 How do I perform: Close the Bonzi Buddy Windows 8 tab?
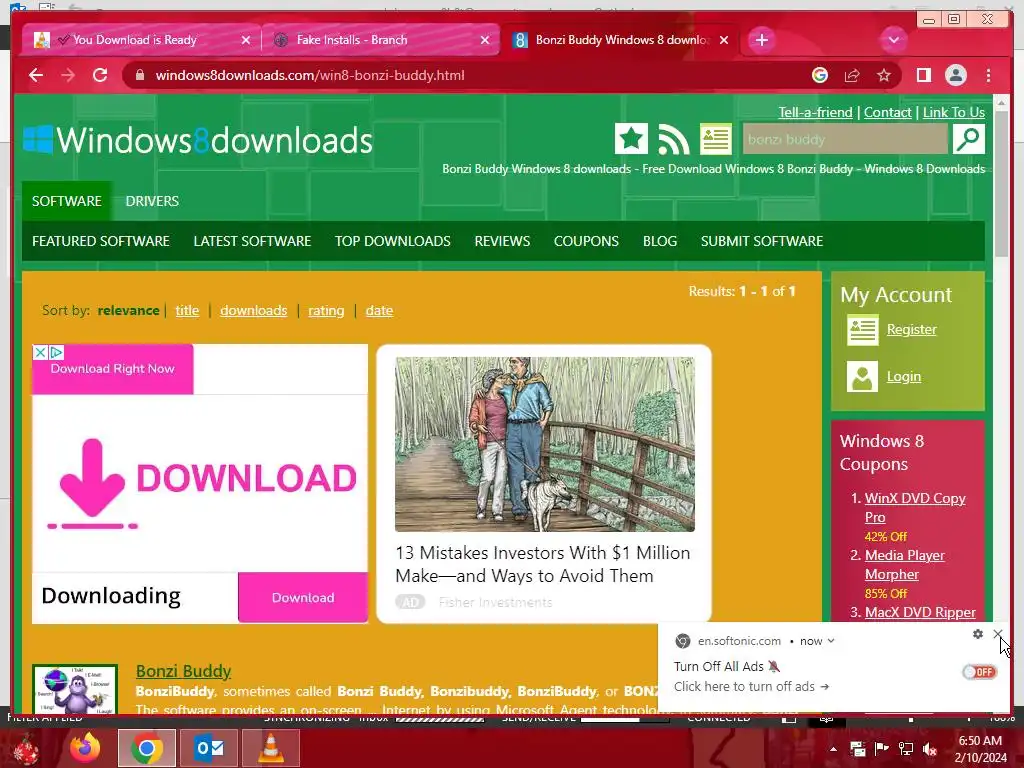point(724,40)
